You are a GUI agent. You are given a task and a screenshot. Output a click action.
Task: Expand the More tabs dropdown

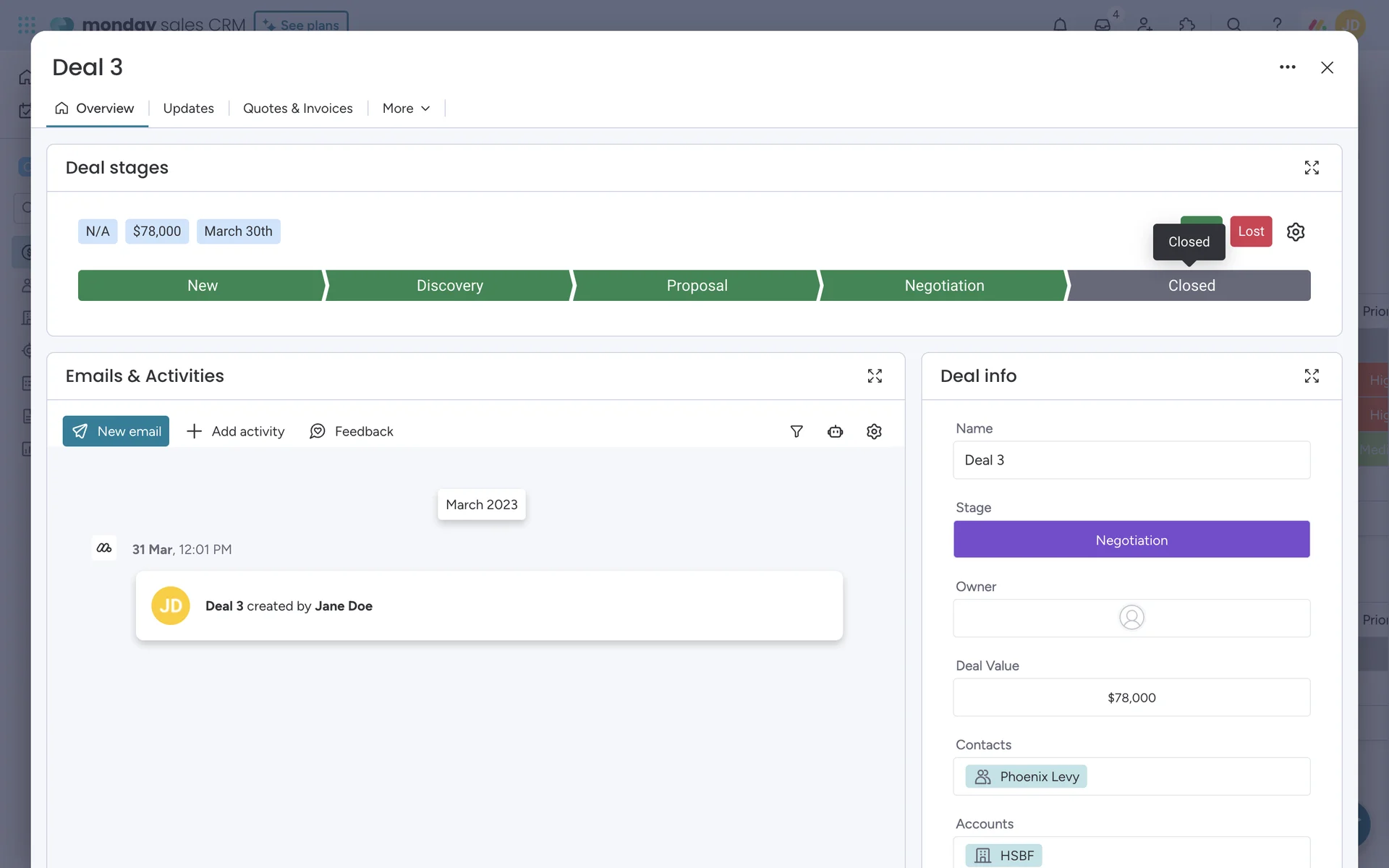click(406, 109)
